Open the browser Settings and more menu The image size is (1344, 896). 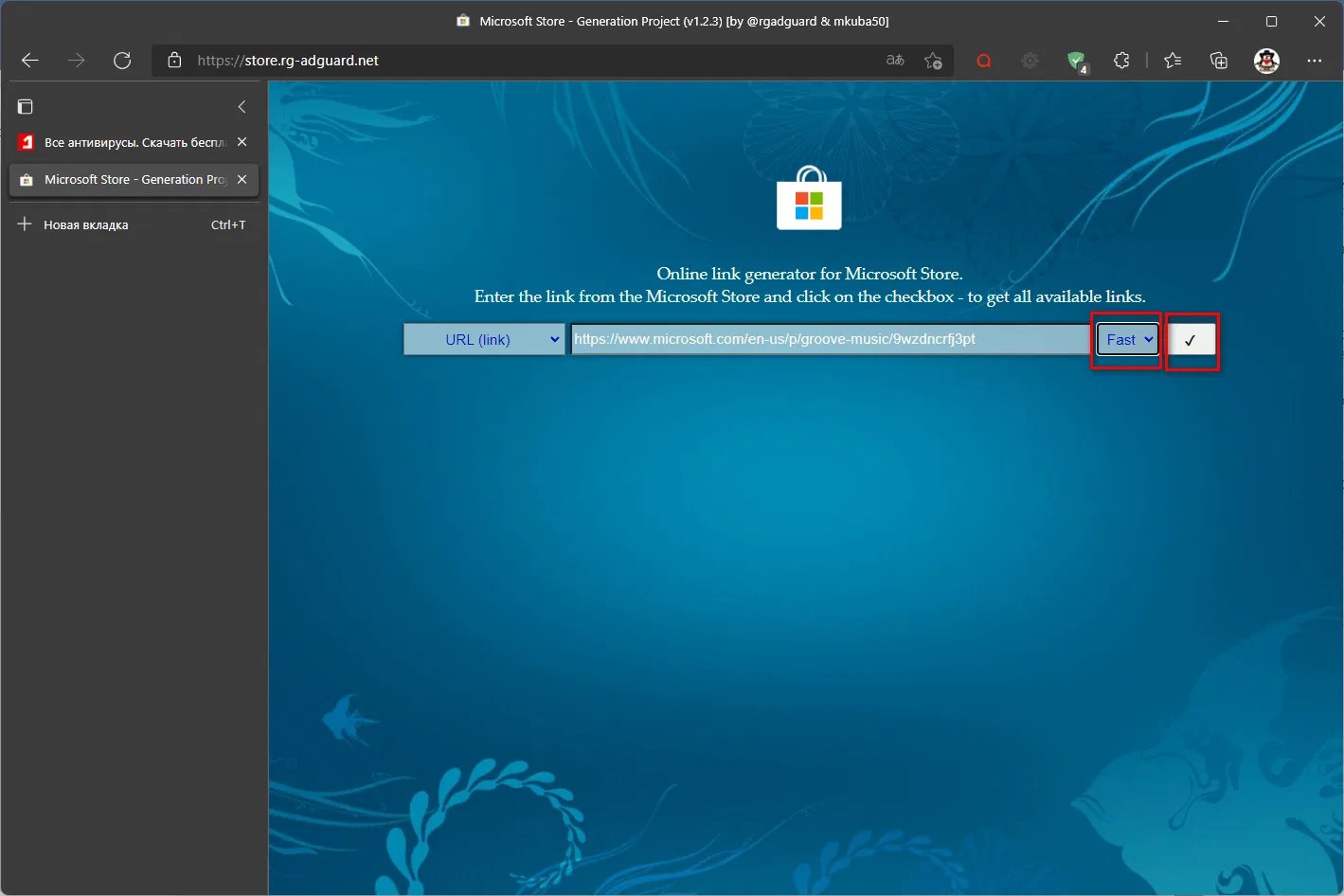click(1314, 61)
